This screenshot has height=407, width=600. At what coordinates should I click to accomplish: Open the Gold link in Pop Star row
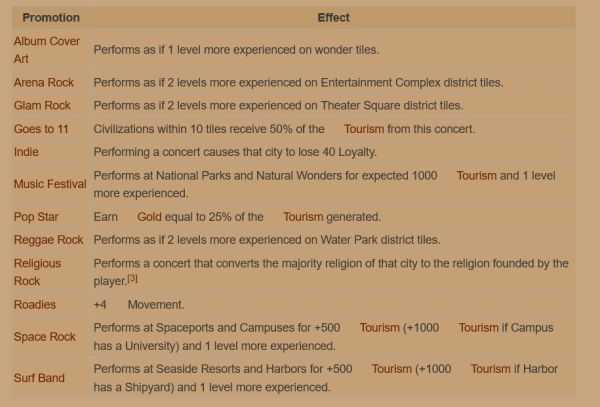coord(148,216)
